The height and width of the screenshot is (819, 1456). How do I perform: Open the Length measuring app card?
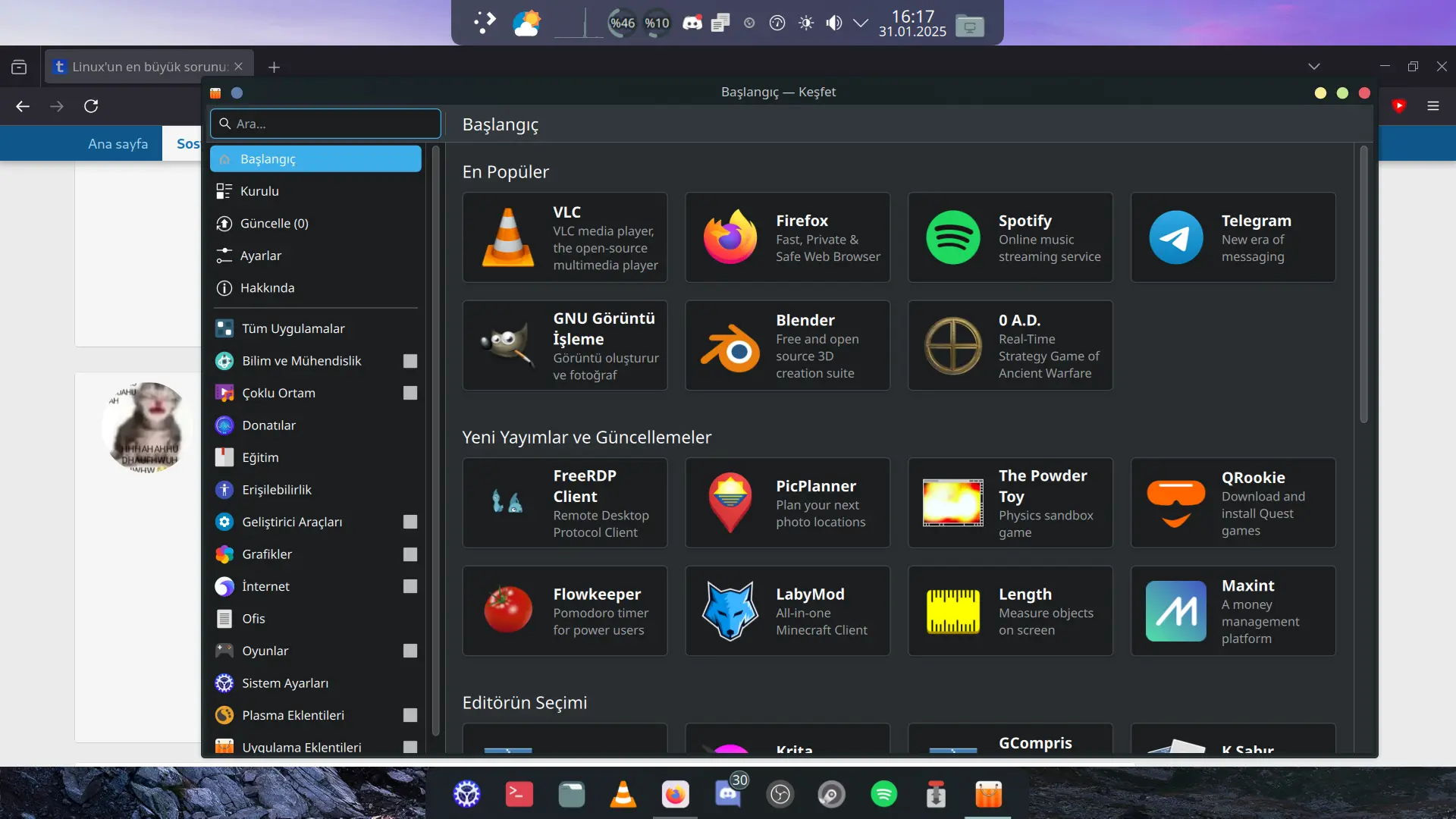pos(1010,611)
